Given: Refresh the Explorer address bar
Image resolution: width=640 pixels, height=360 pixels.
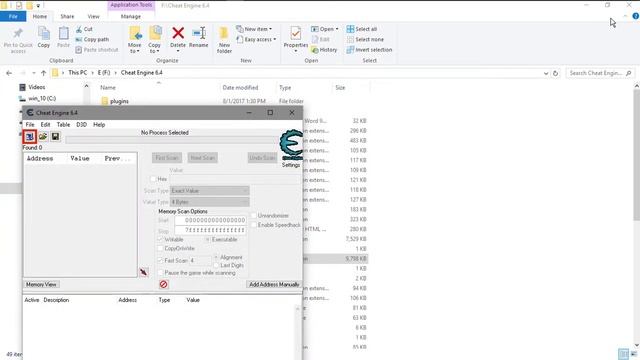Looking at the screenshot, I should pos(555,73).
